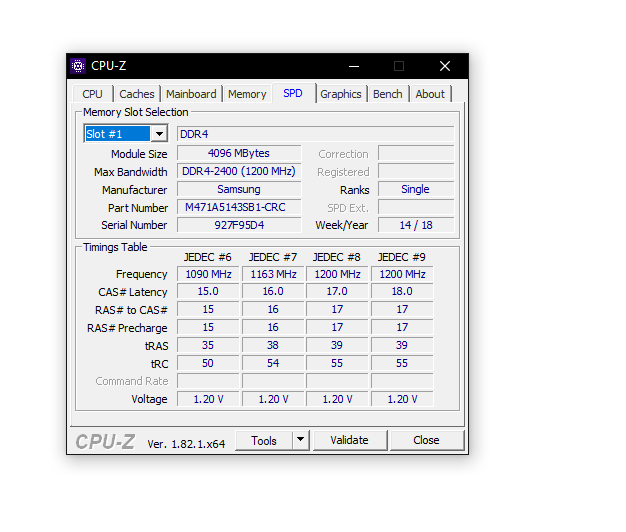This screenshot has width=626, height=532.
Task: Click the Samsung manufacturer value
Action: (239, 189)
